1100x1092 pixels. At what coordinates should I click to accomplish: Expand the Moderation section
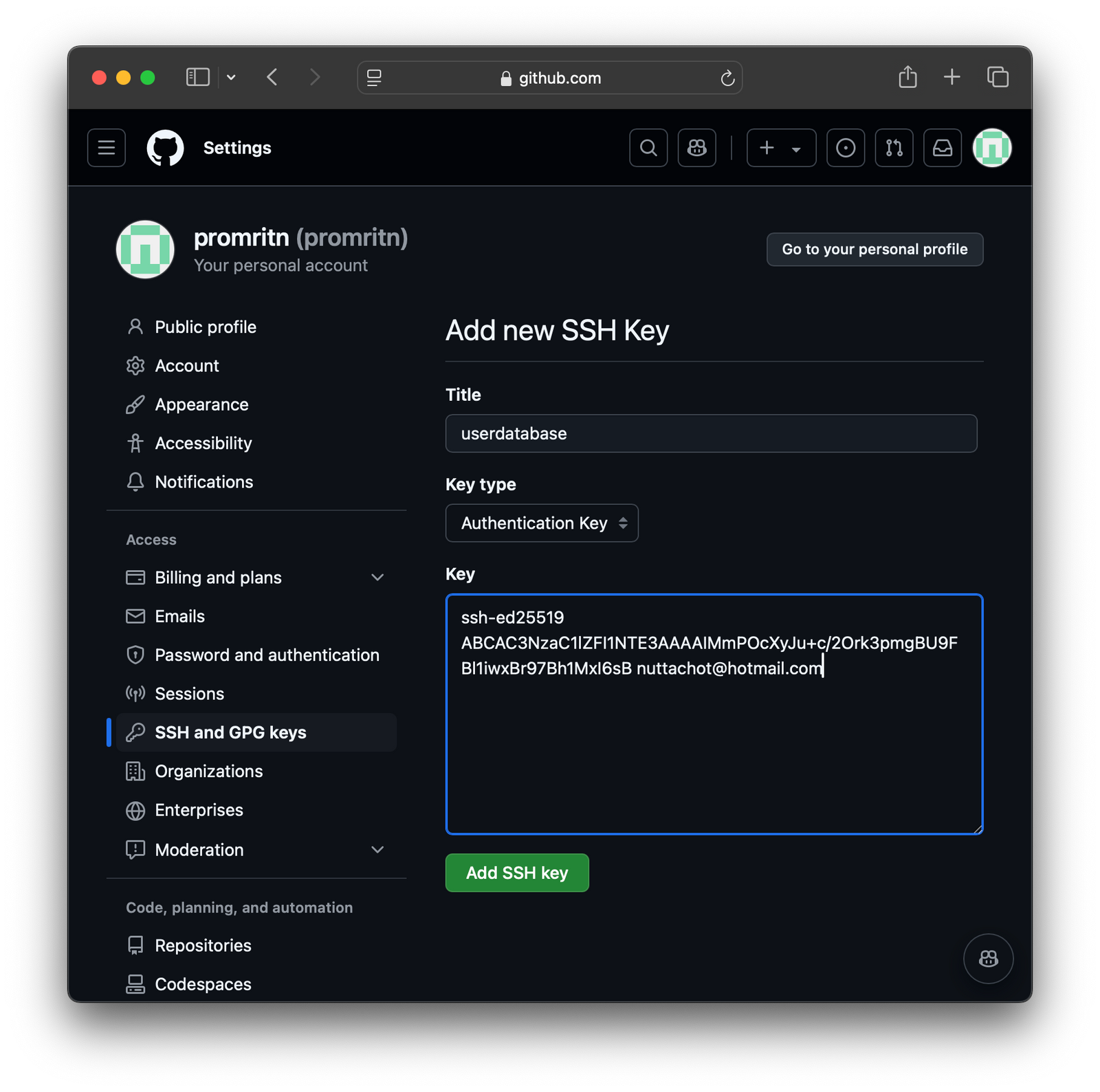point(377,849)
